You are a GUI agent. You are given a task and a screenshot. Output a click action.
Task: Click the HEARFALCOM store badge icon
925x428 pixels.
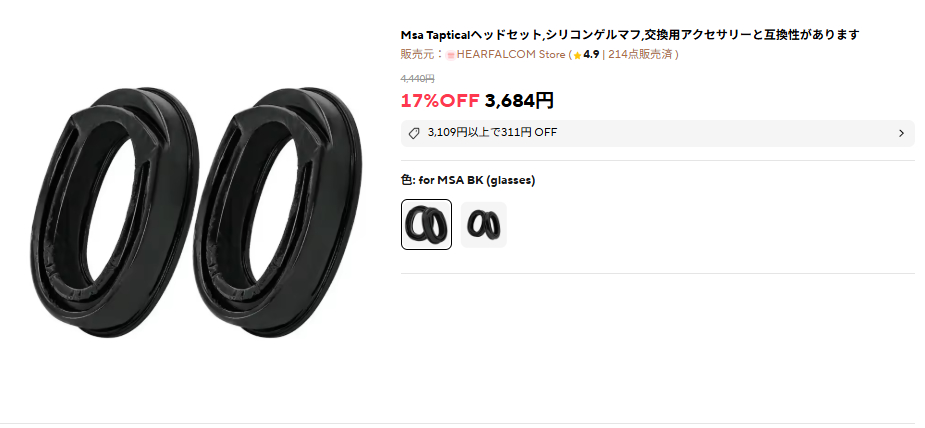(x=451, y=55)
